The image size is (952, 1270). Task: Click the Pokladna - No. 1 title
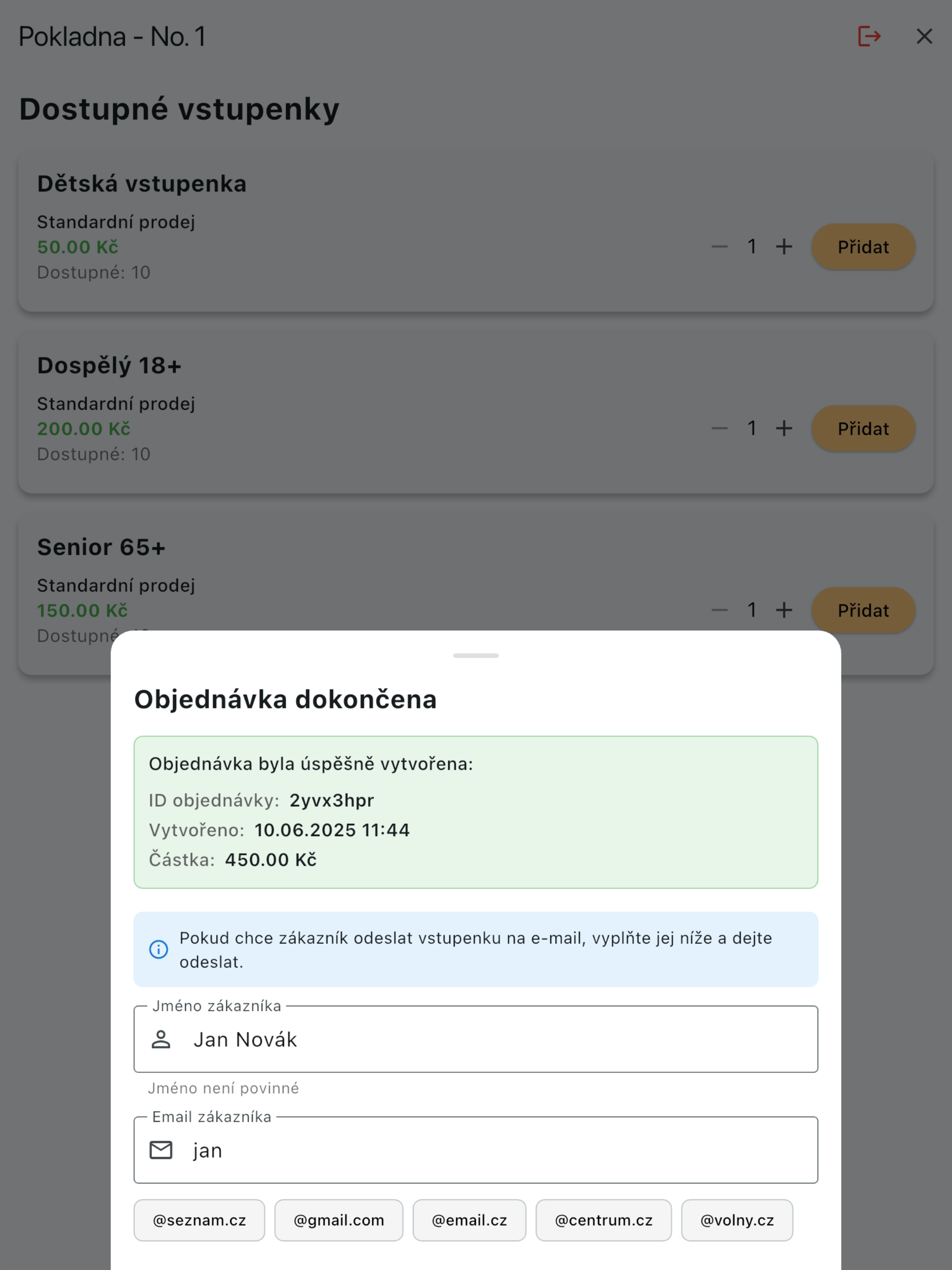pyautogui.click(x=112, y=37)
